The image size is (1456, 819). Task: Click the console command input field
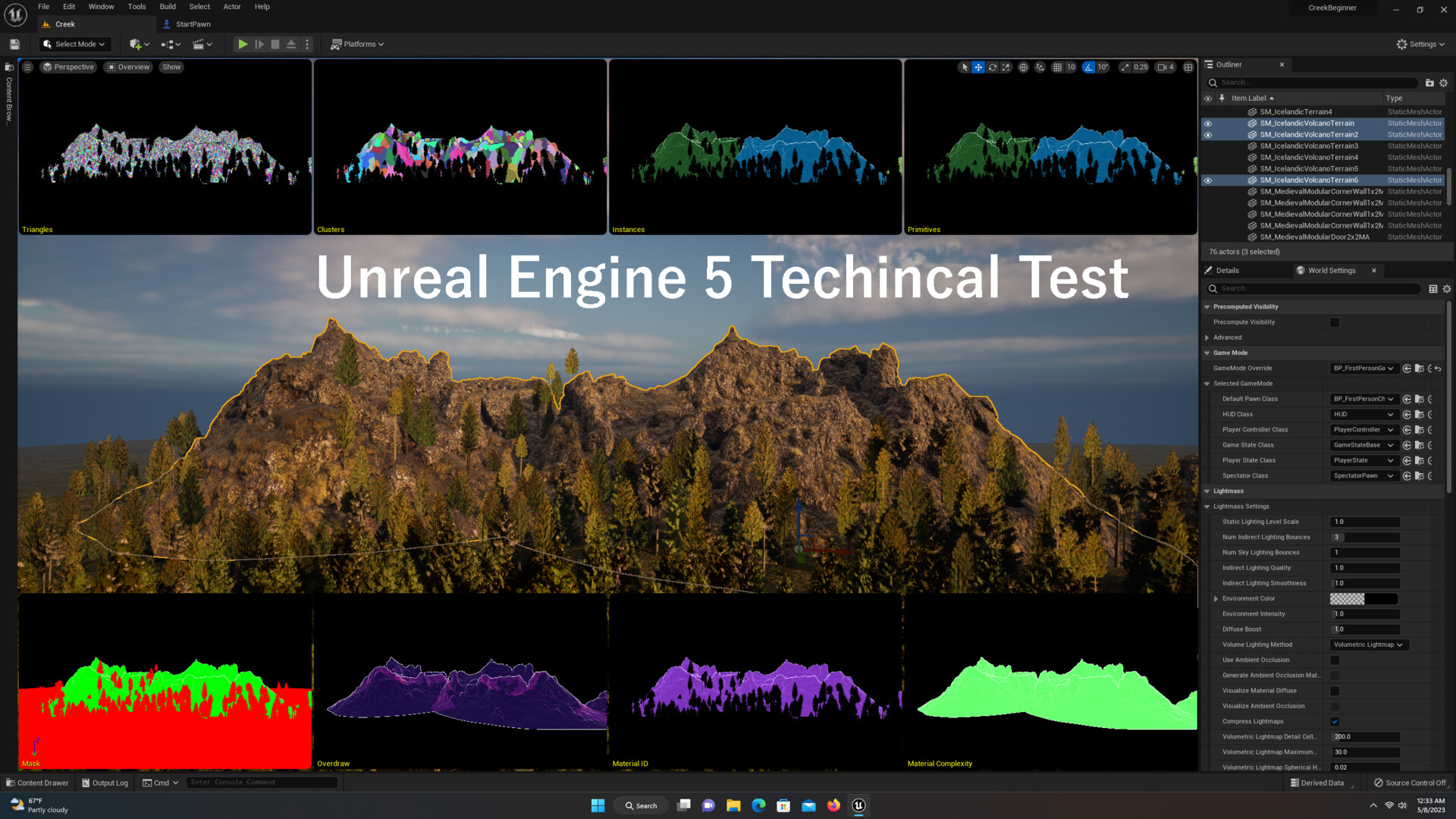(x=262, y=783)
